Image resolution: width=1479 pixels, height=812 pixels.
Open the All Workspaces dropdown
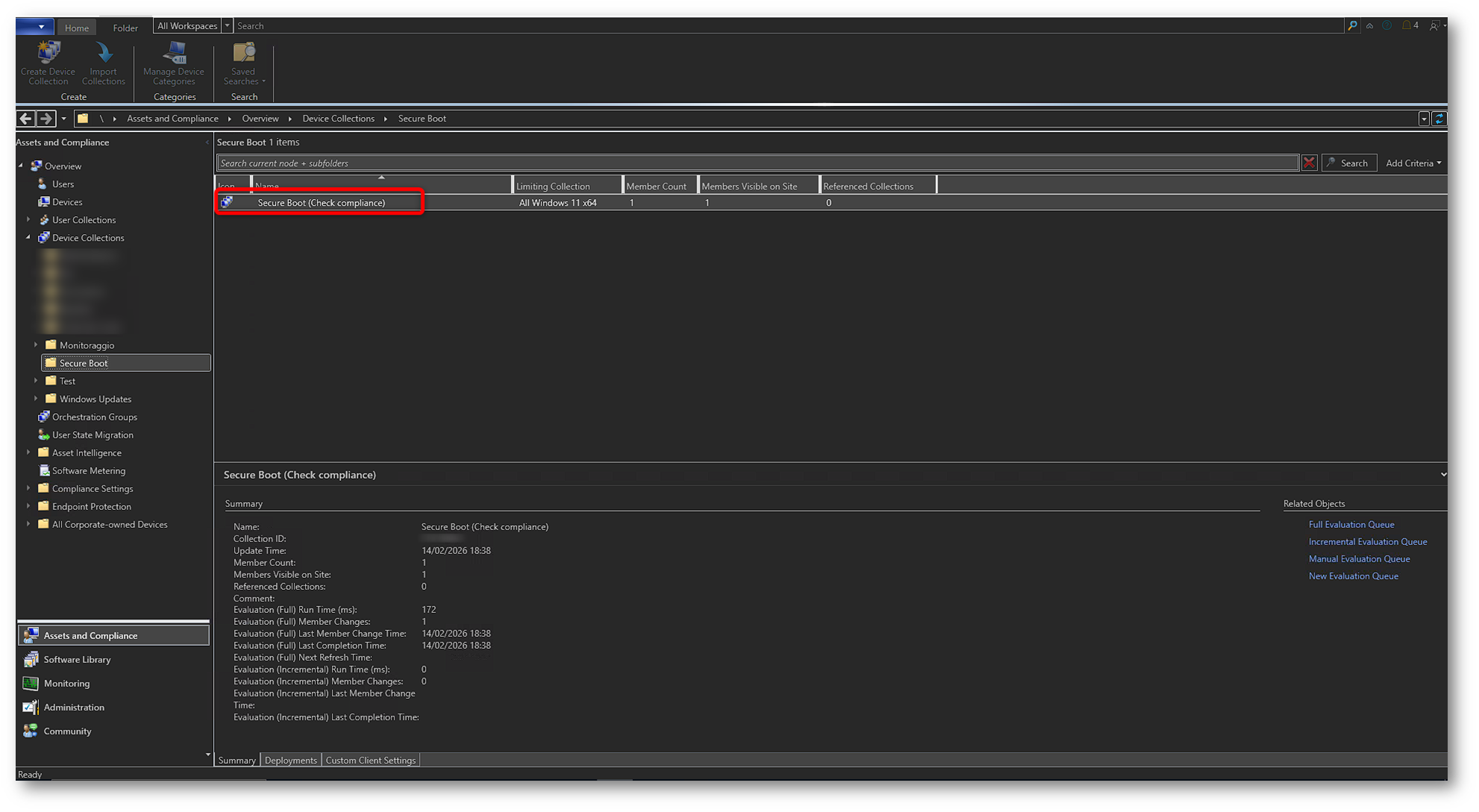[x=227, y=26]
